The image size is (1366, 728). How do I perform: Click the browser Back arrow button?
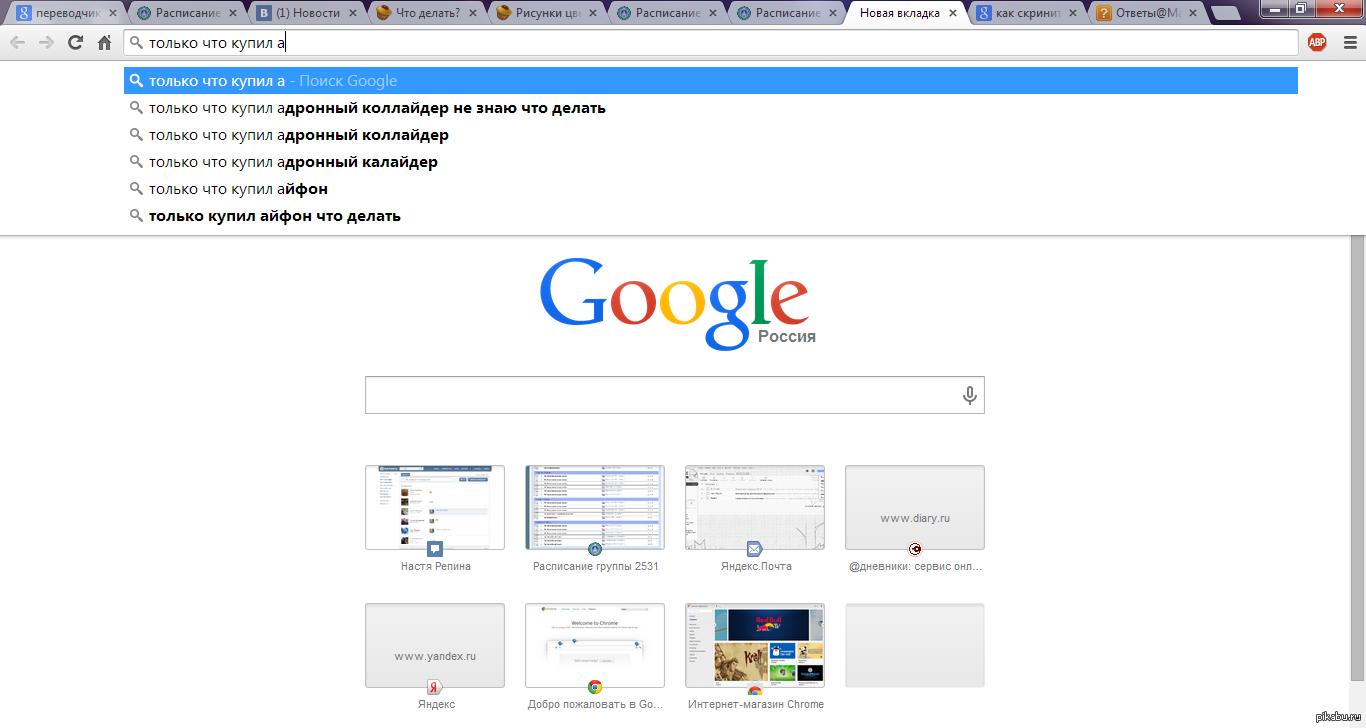[x=18, y=43]
